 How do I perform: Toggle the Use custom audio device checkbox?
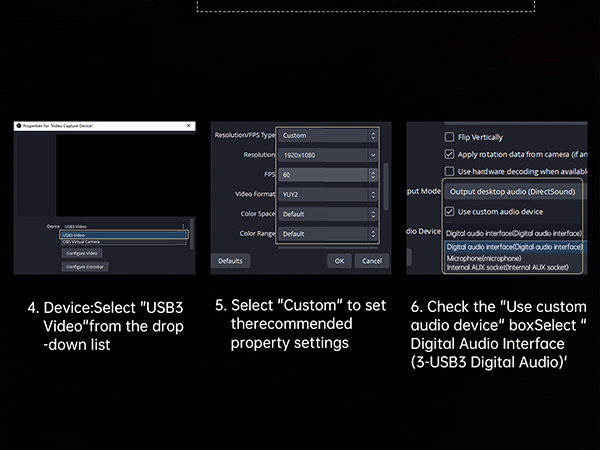click(450, 212)
